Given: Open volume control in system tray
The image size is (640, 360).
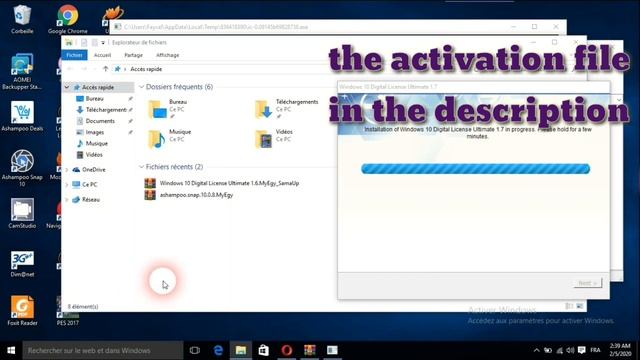Looking at the screenshot, I should click(x=571, y=350).
